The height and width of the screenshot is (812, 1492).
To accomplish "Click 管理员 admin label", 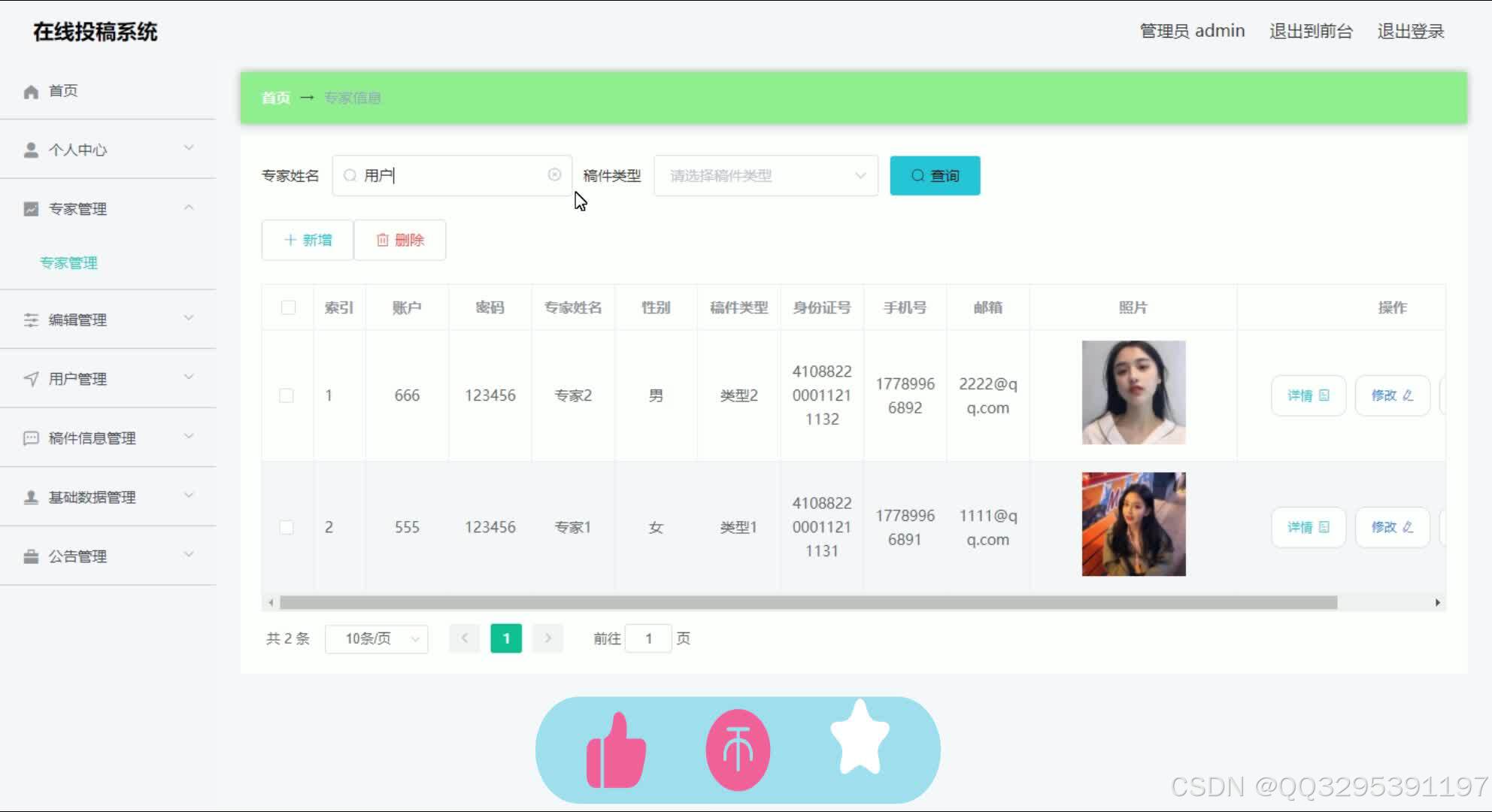I will (1192, 31).
